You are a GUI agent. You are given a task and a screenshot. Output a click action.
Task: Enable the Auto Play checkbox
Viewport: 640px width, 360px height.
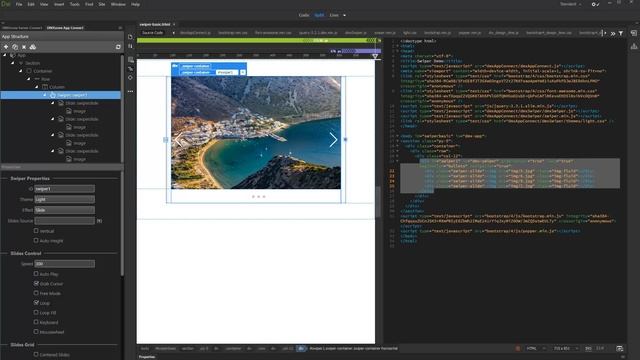36,274
